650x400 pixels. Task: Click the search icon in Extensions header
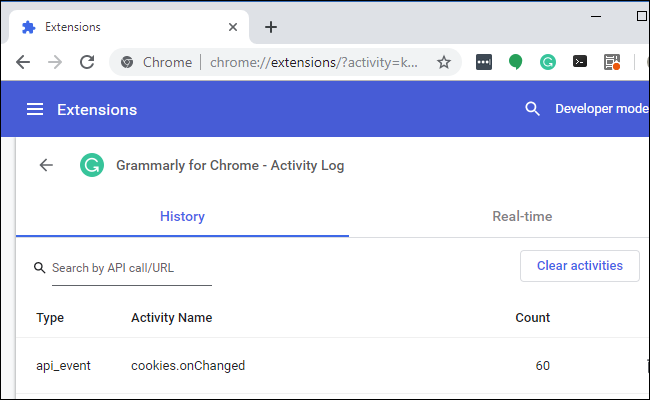pos(532,109)
